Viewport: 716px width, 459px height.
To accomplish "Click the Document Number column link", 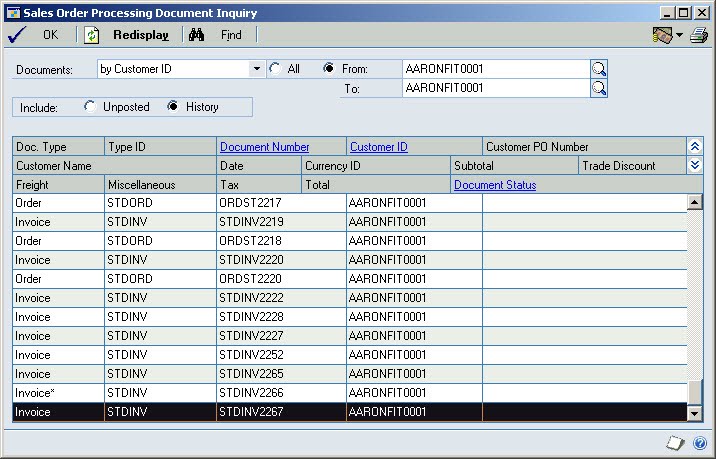I will tap(264, 147).
